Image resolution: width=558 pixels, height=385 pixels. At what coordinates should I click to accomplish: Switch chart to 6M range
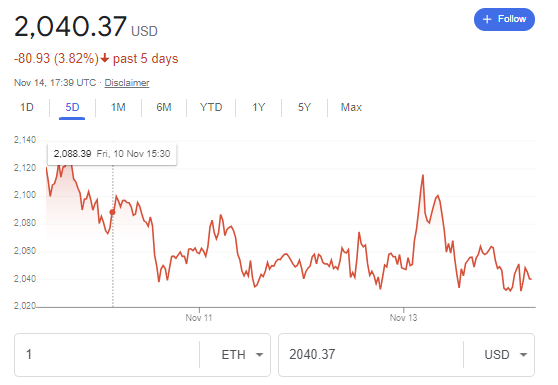(164, 107)
